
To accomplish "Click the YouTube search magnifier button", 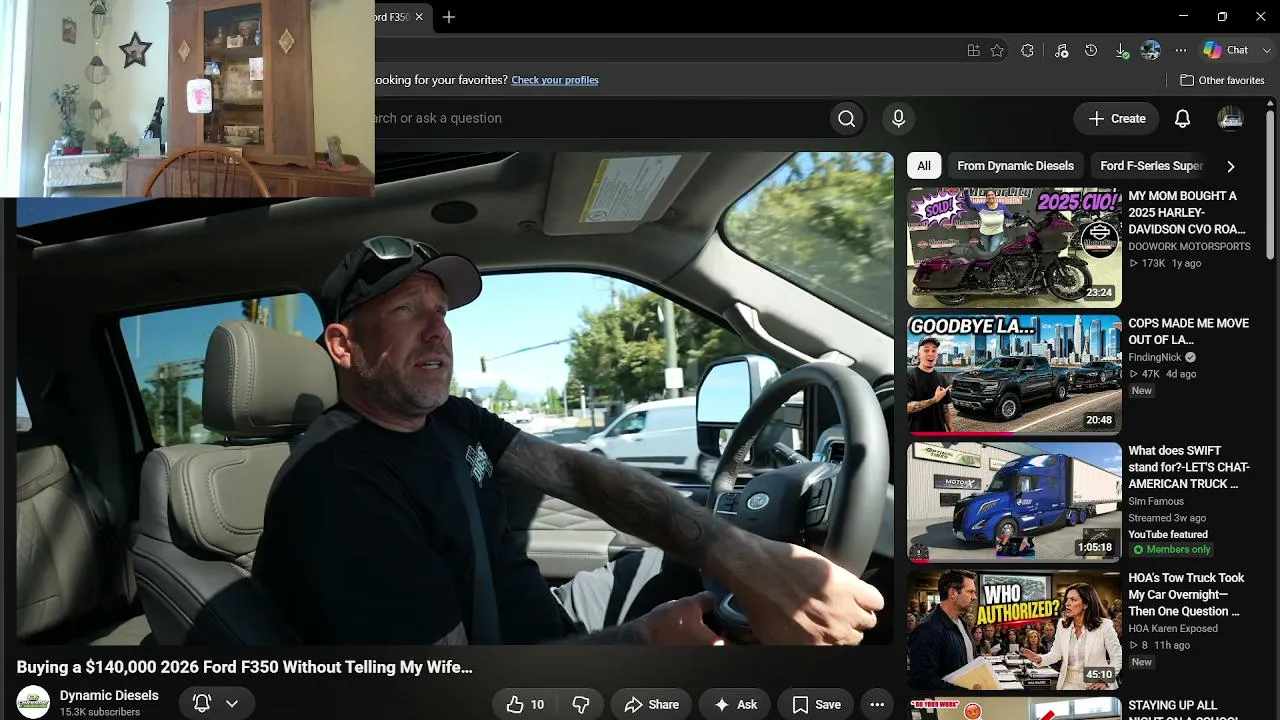I will pos(847,118).
